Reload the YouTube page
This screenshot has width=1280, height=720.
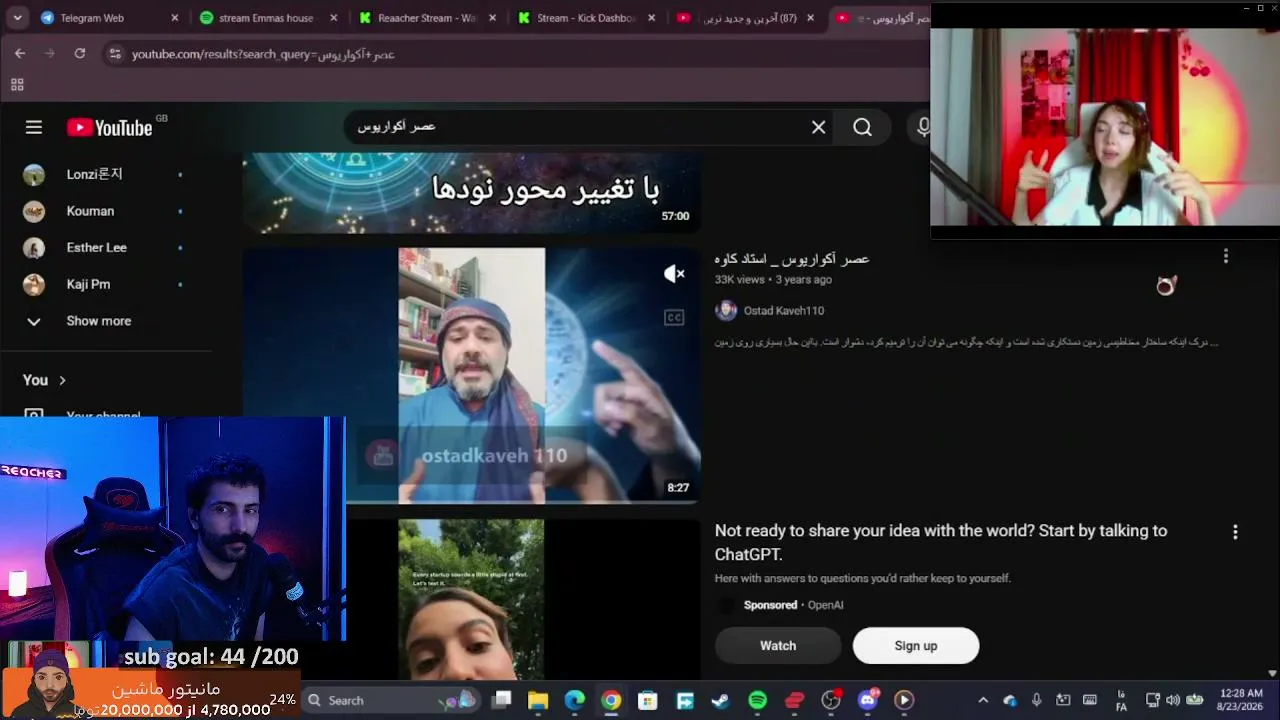[x=80, y=54]
